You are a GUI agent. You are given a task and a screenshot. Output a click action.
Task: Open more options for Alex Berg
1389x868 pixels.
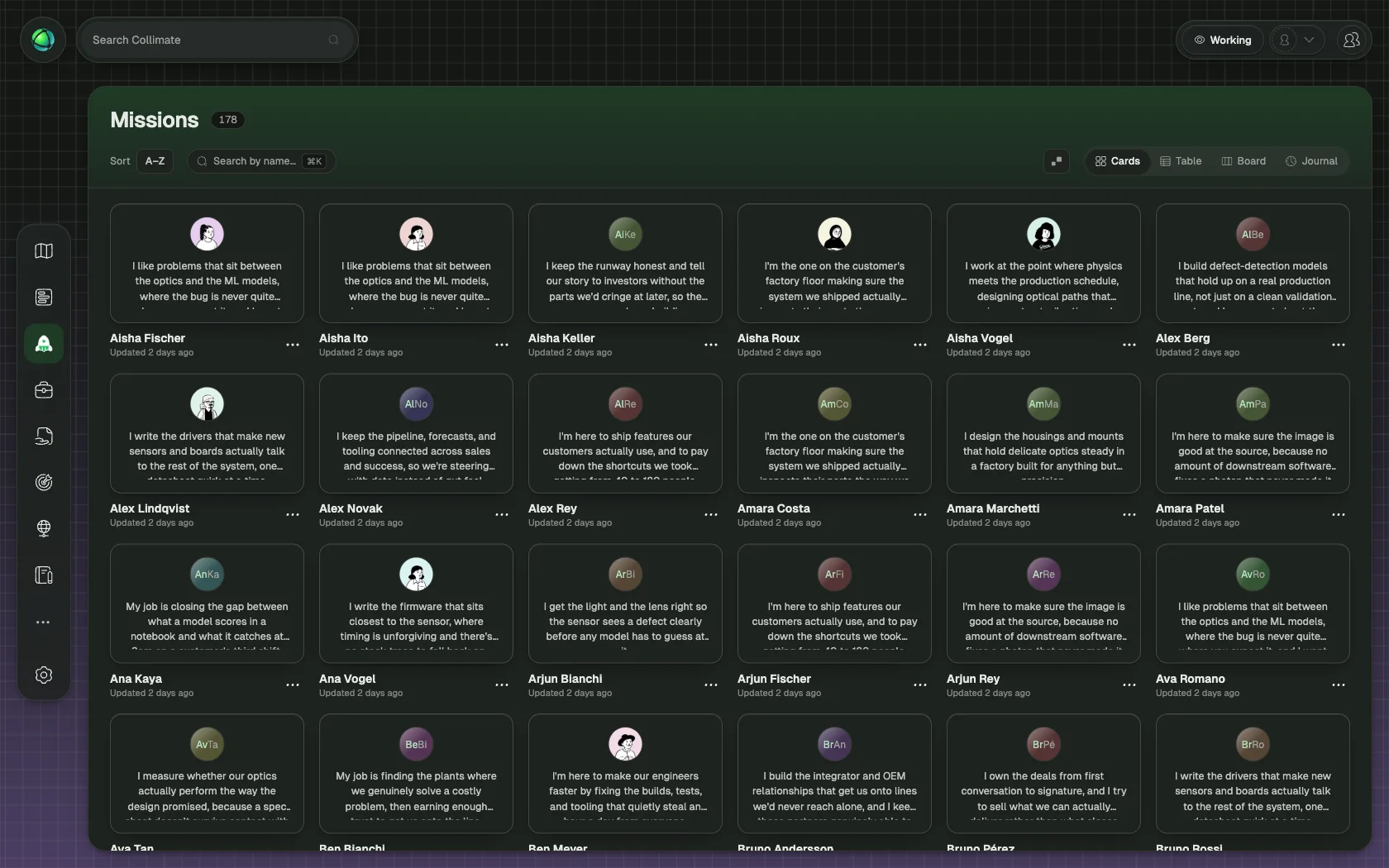(1339, 345)
